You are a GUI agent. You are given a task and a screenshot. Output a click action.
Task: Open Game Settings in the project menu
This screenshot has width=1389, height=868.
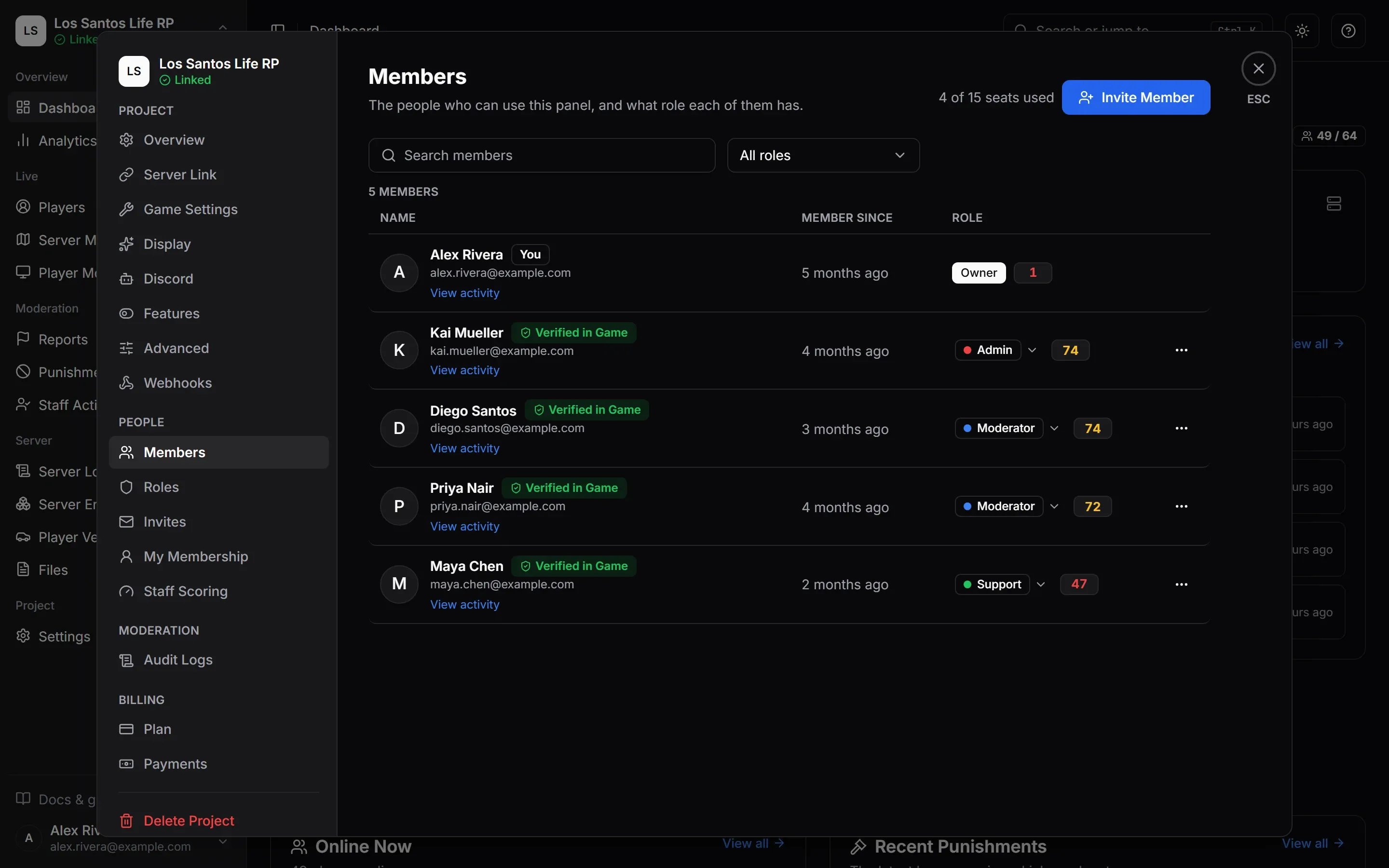218,210
